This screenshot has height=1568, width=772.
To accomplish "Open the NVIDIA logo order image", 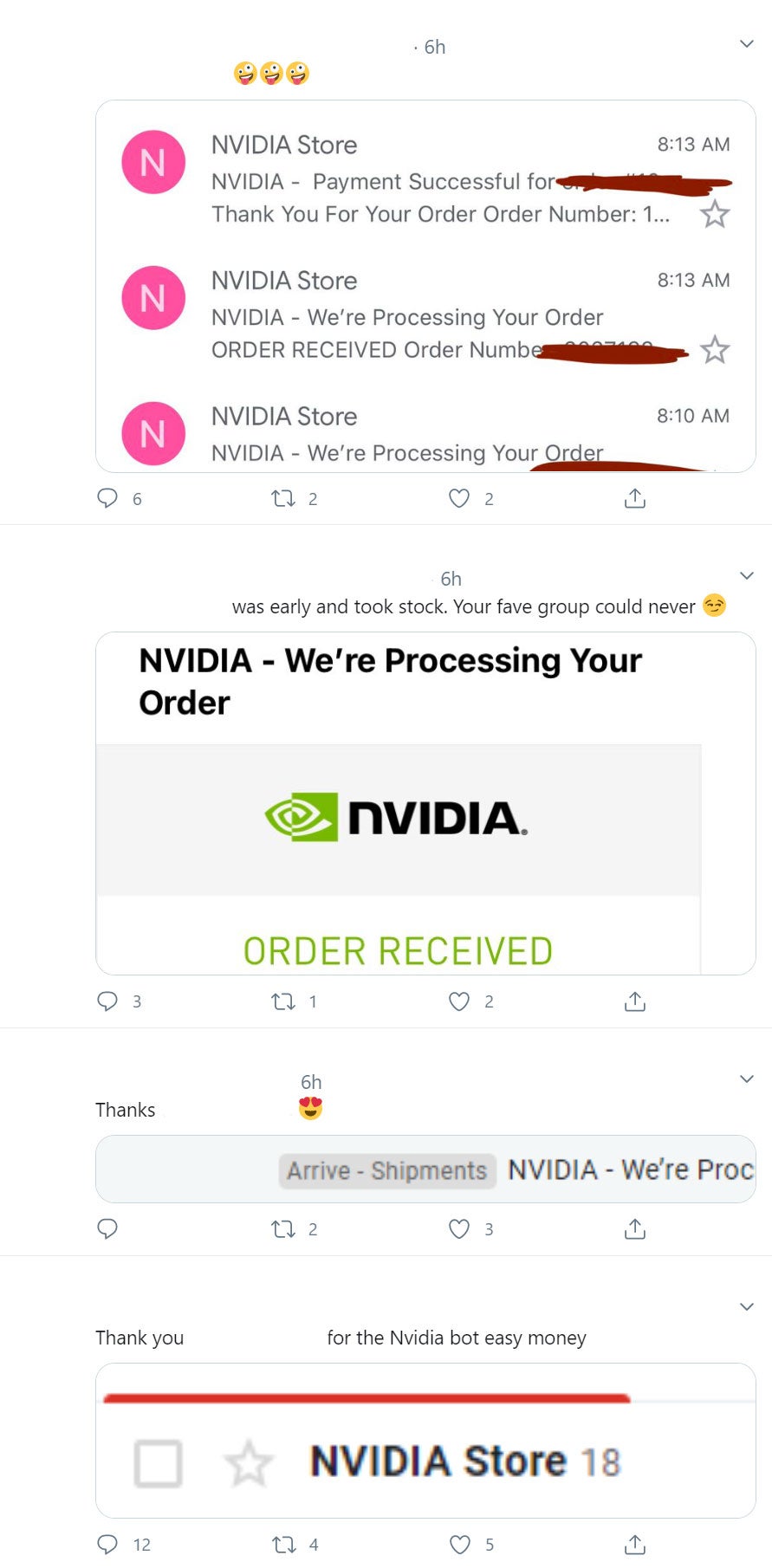I will click(x=398, y=819).
